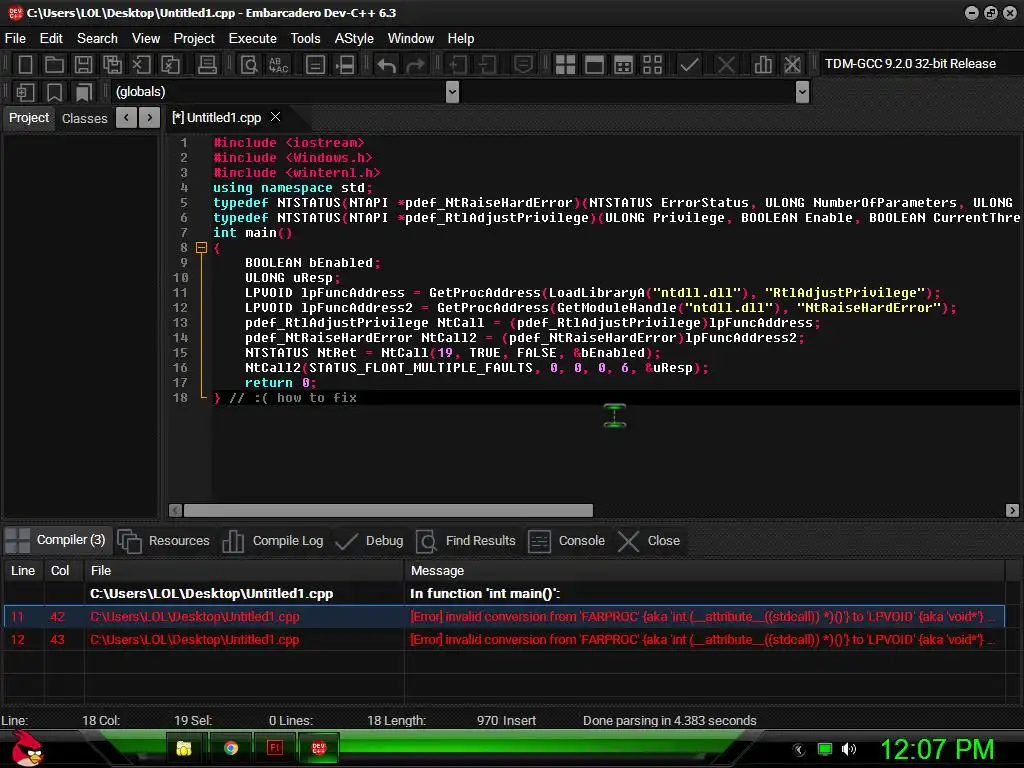Open the Search menu
This screenshot has height=768, width=1024.
coord(97,39)
